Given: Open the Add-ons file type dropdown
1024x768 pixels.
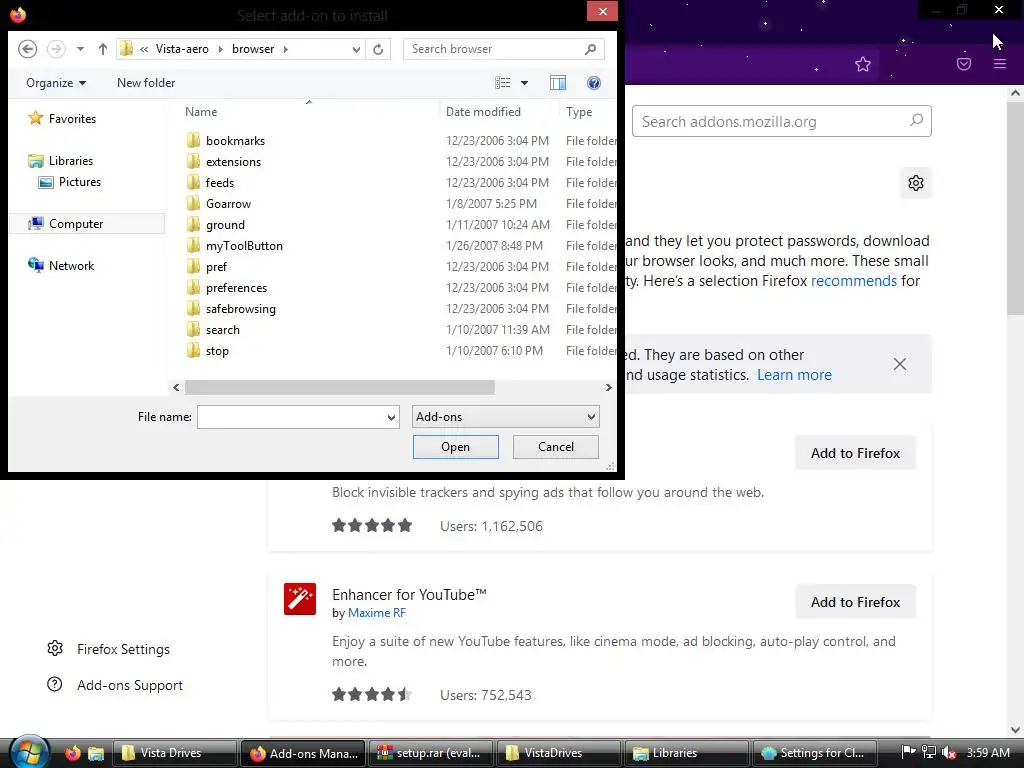Looking at the screenshot, I should 505,417.
